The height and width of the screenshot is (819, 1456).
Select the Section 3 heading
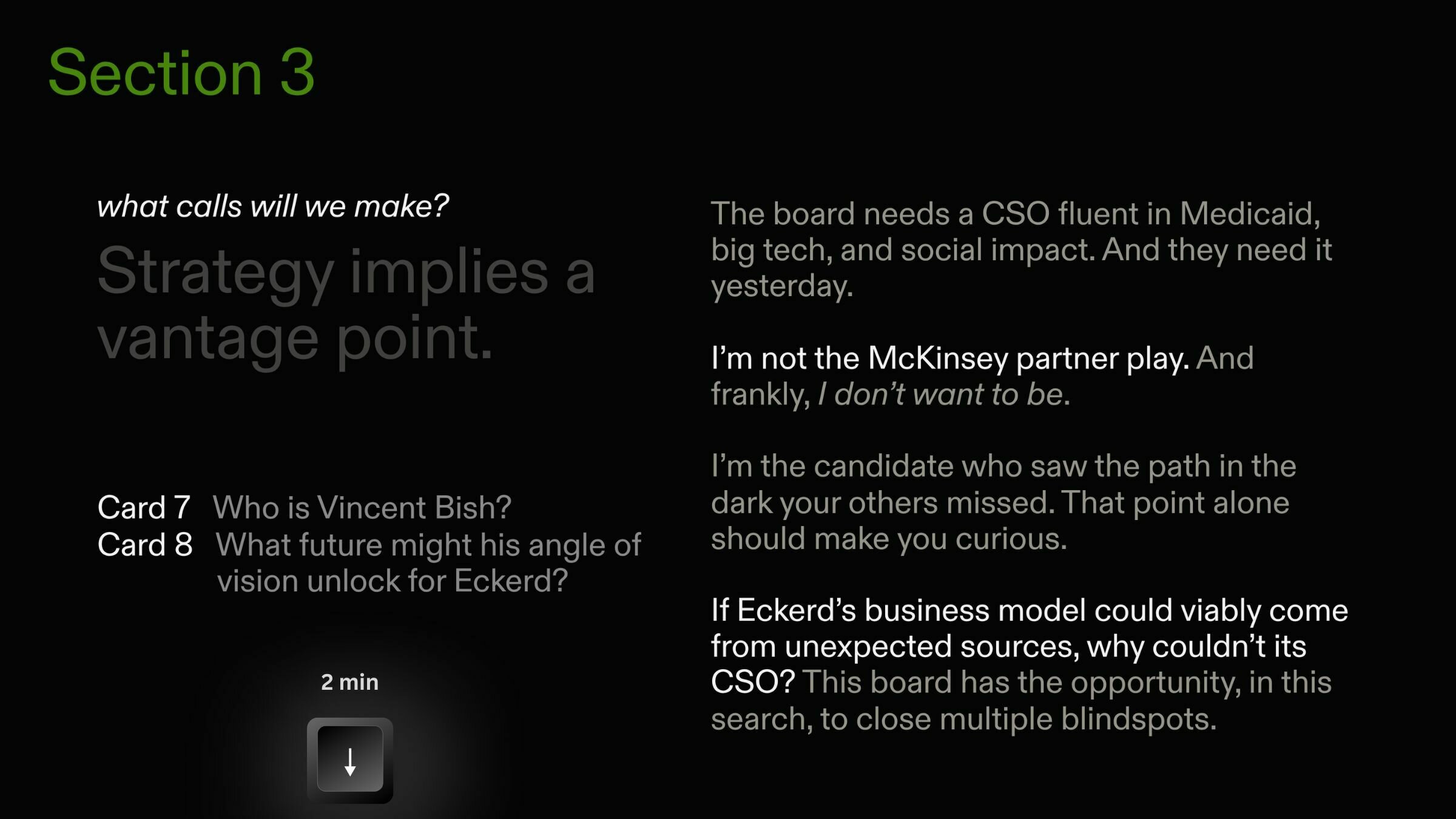click(181, 73)
